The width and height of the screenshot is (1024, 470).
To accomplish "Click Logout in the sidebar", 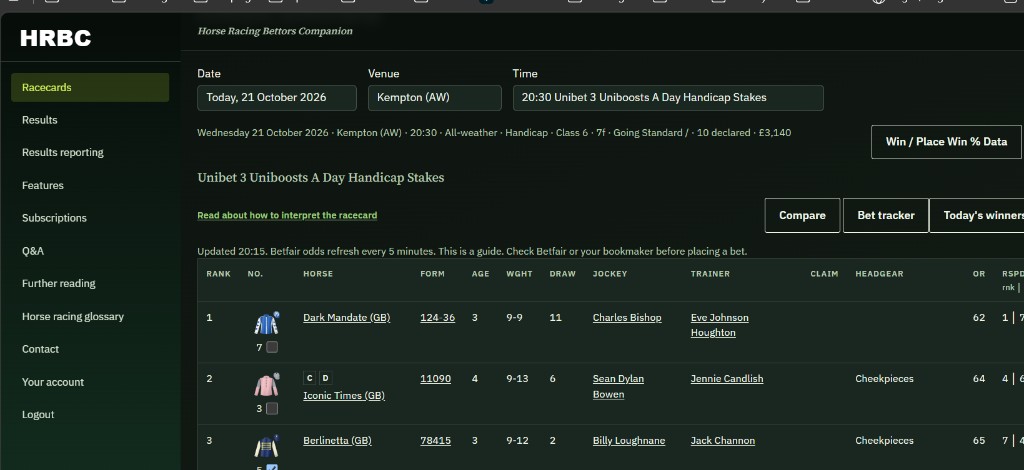I will (38, 415).
